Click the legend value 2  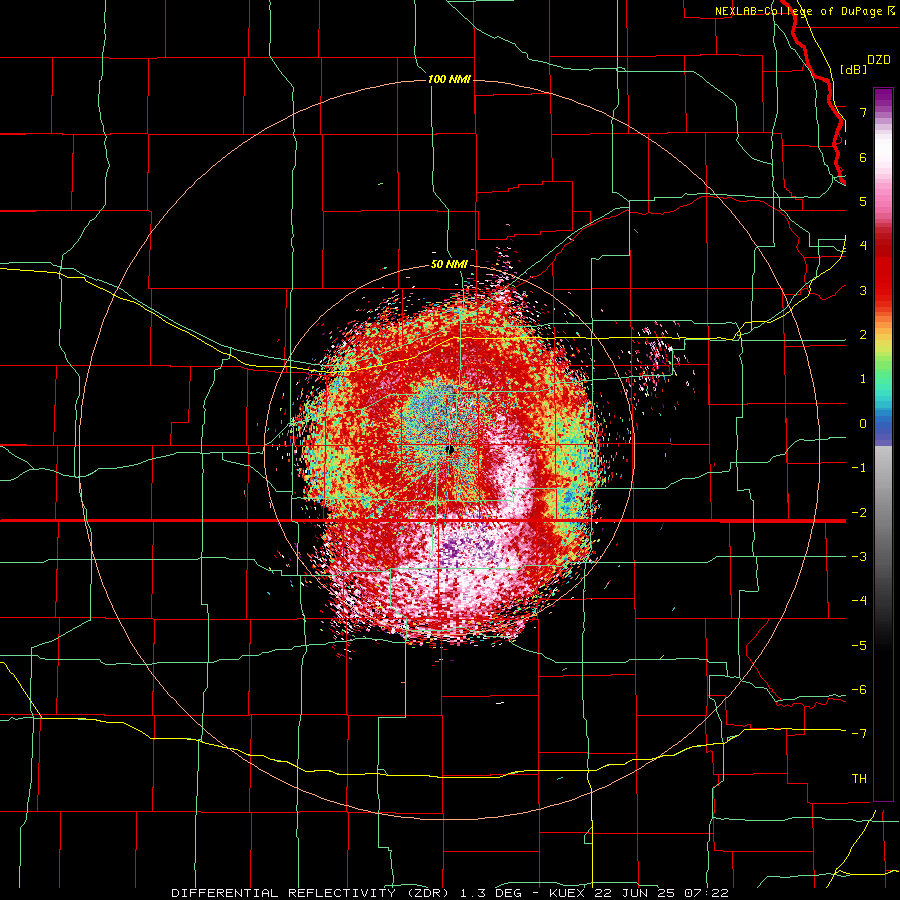click(863, 335)
